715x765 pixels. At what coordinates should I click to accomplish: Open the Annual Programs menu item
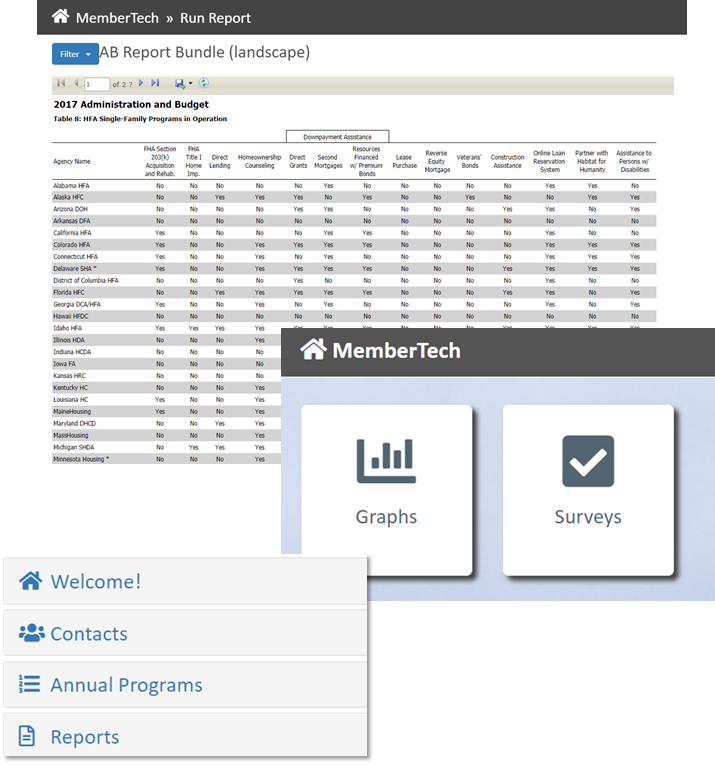pos(185,685)
